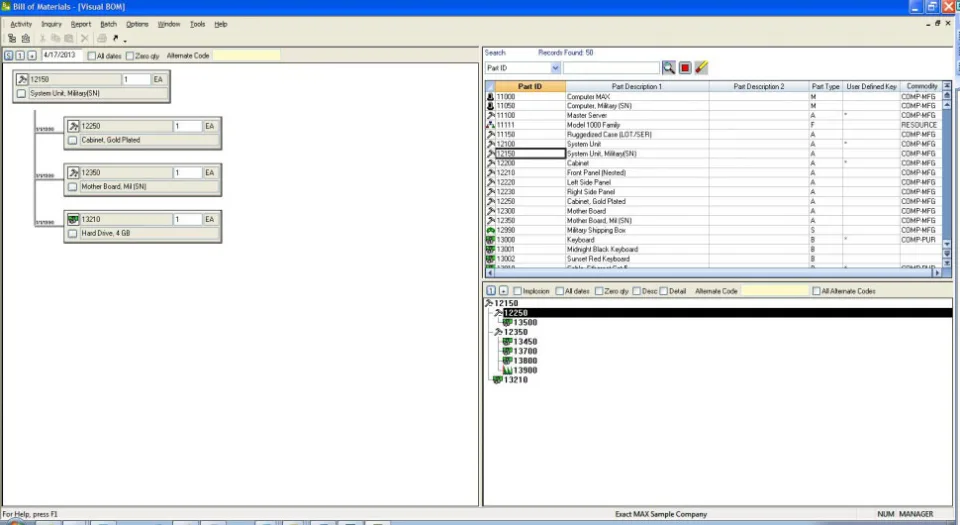Click the chip icon on box 13210

click(73, 219)
